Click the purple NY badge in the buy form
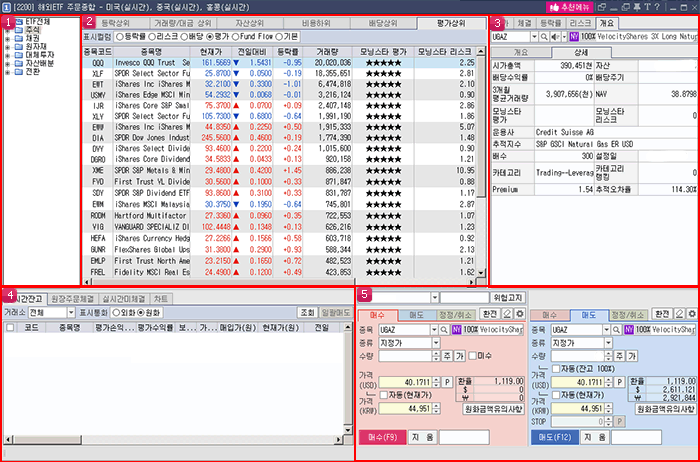700x462 pixels. click(x=456, y=330)
